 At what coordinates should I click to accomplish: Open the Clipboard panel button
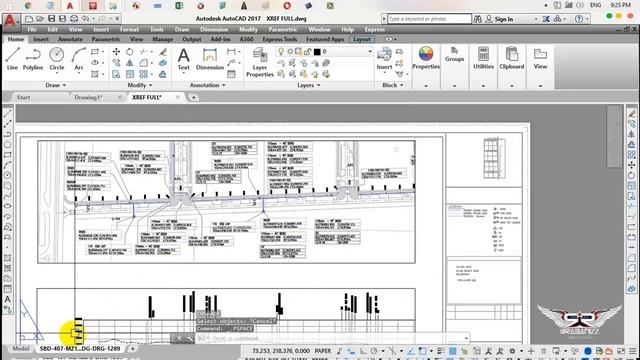click(x=511, y=58)
